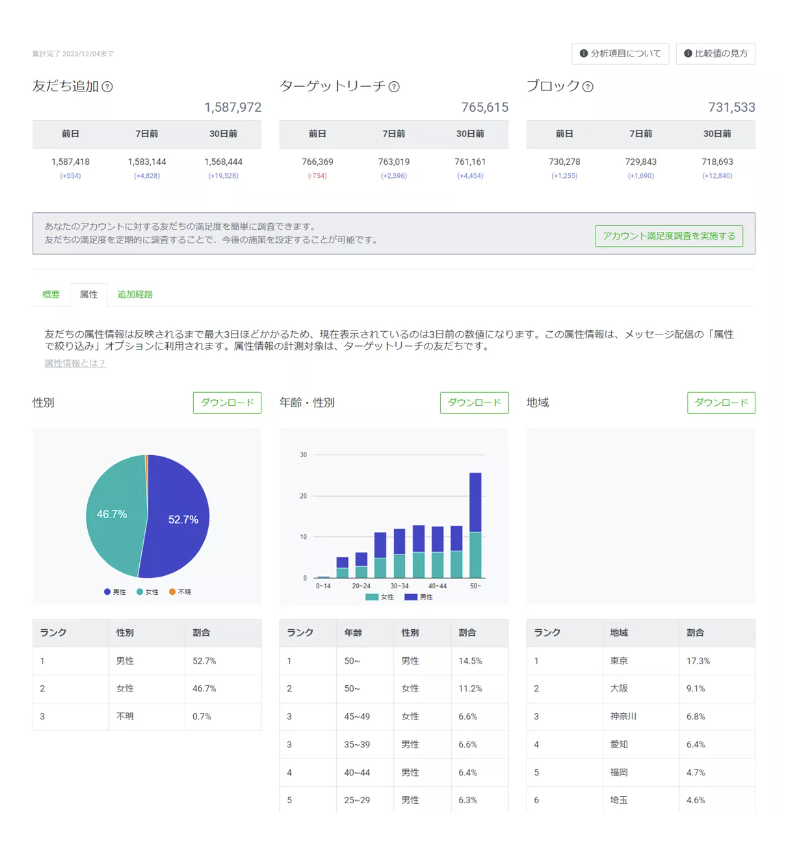Click アカウント満足度調査を実施する button
788x852 pixels.
tap(669, 236)
